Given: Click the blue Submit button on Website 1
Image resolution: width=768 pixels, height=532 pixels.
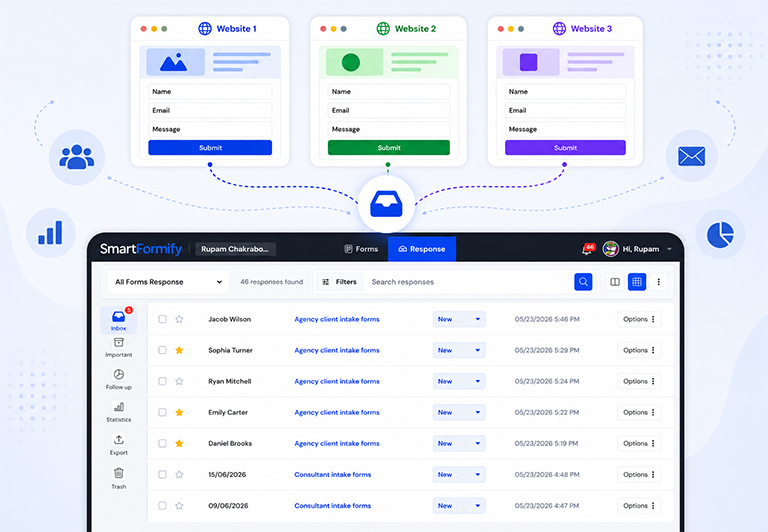Looking at the screenshot, I should coord(210,147).
